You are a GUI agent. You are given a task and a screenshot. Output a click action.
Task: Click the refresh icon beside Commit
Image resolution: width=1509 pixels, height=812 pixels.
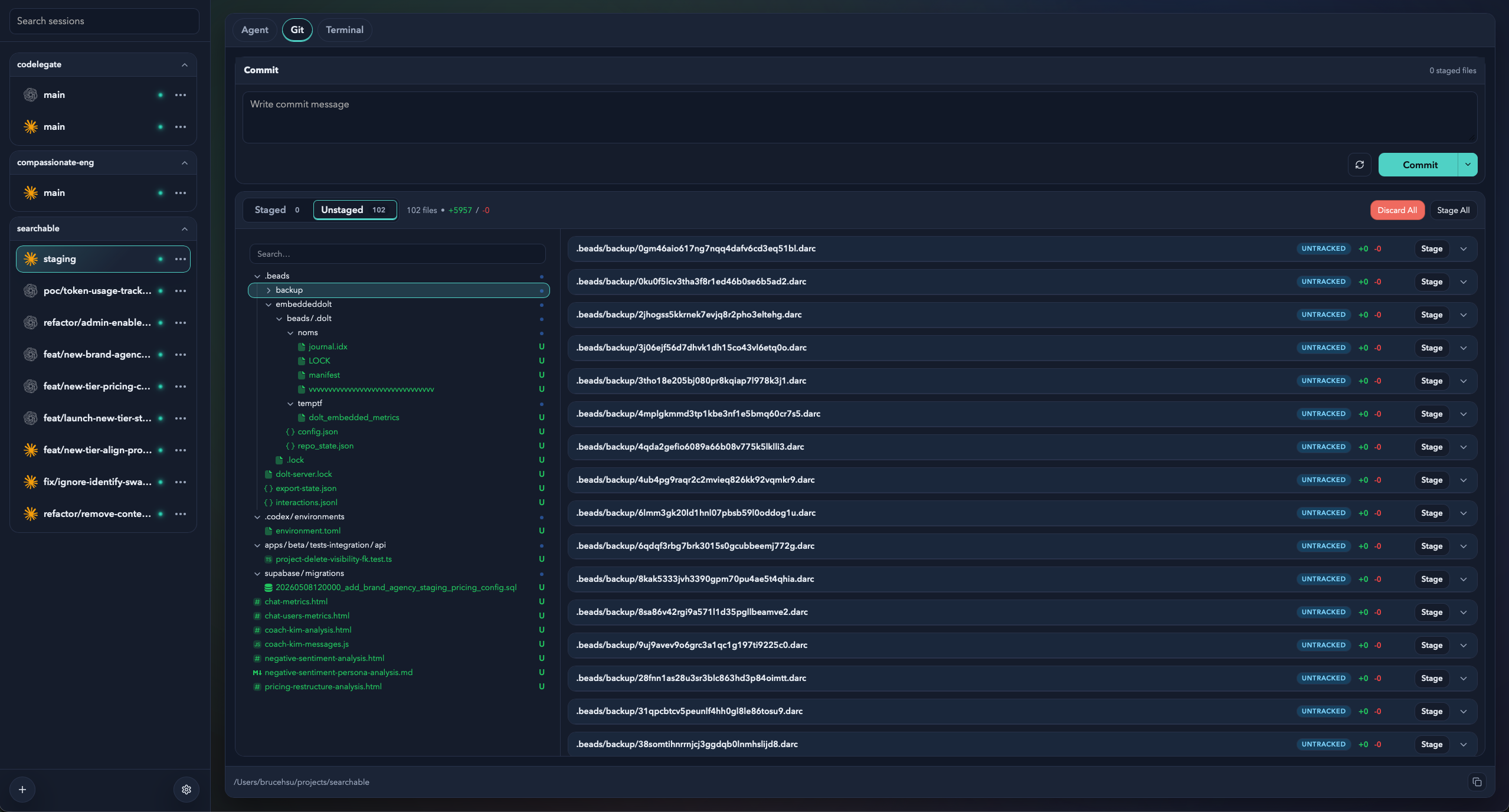1359,165
